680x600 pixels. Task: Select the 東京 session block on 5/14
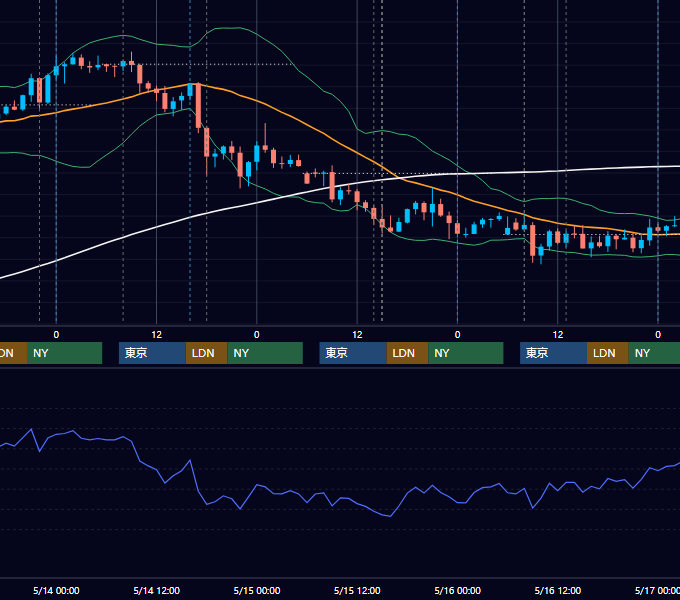153,353
